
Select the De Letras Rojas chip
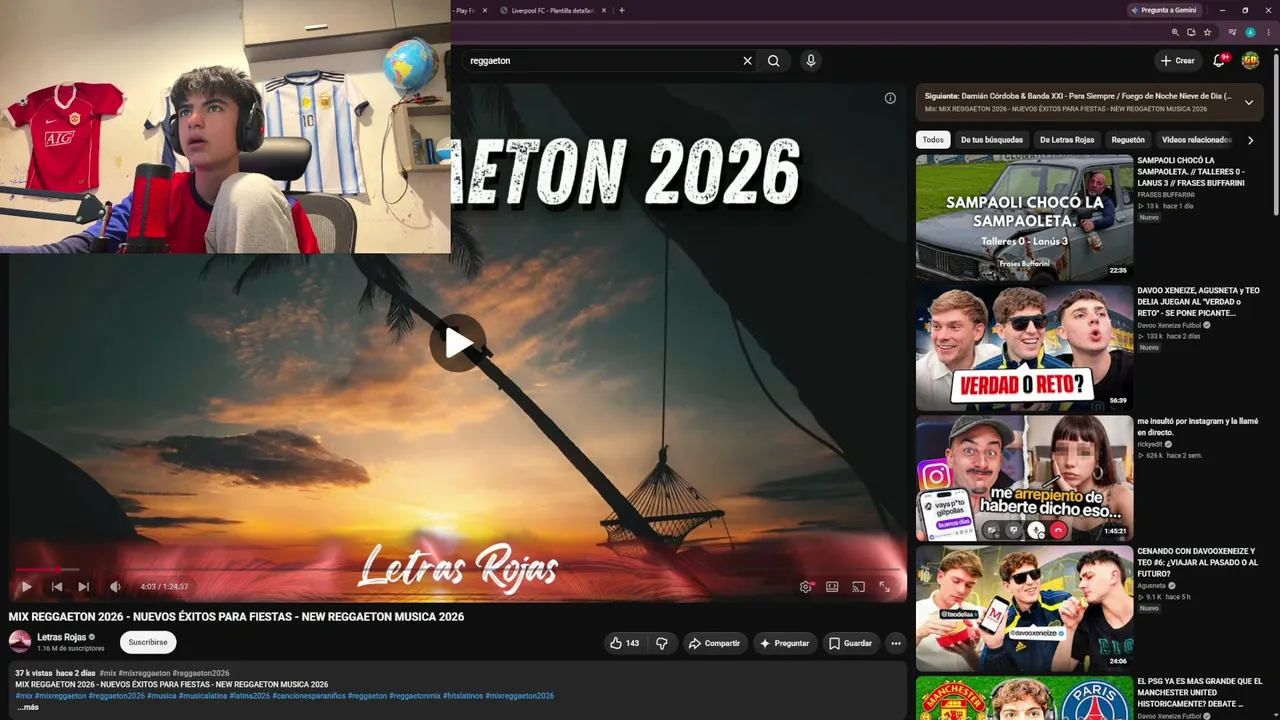pos(1067,140)
